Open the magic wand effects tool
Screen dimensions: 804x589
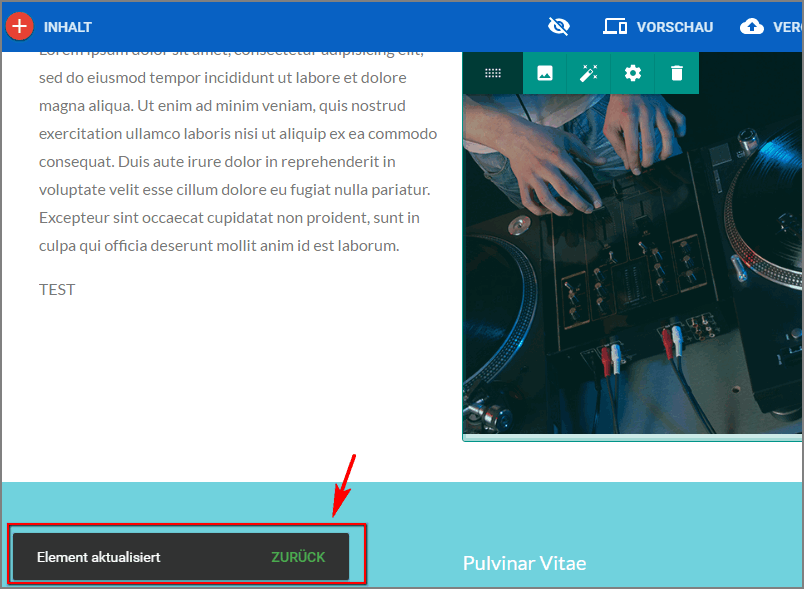[x=589, y=73]
